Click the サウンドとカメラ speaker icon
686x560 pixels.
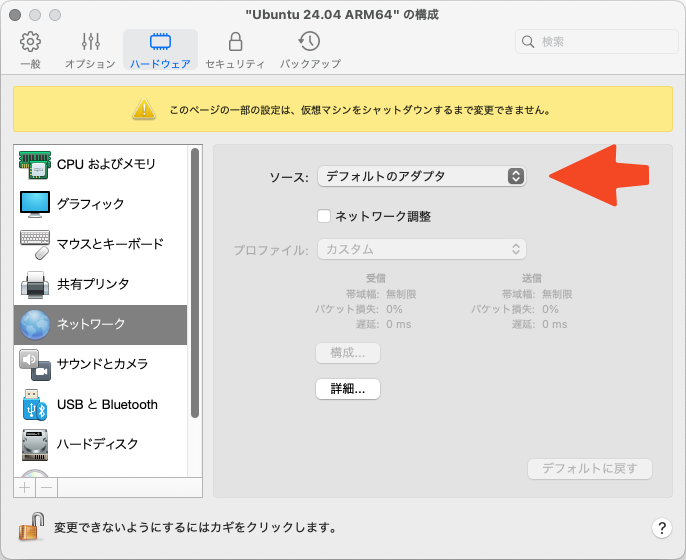click(x=35, y=364)
